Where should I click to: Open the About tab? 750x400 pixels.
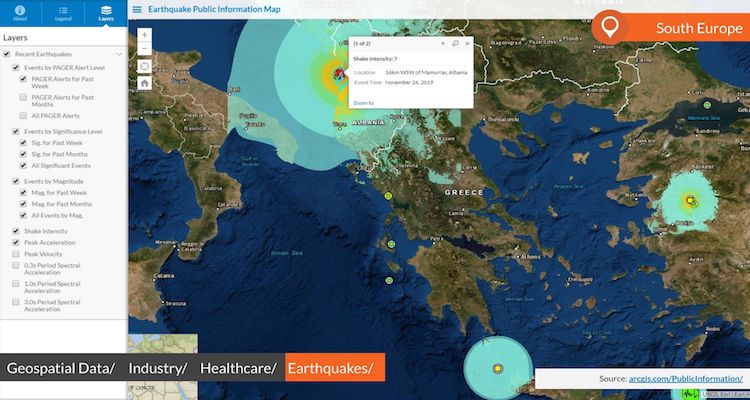[20, 13]
